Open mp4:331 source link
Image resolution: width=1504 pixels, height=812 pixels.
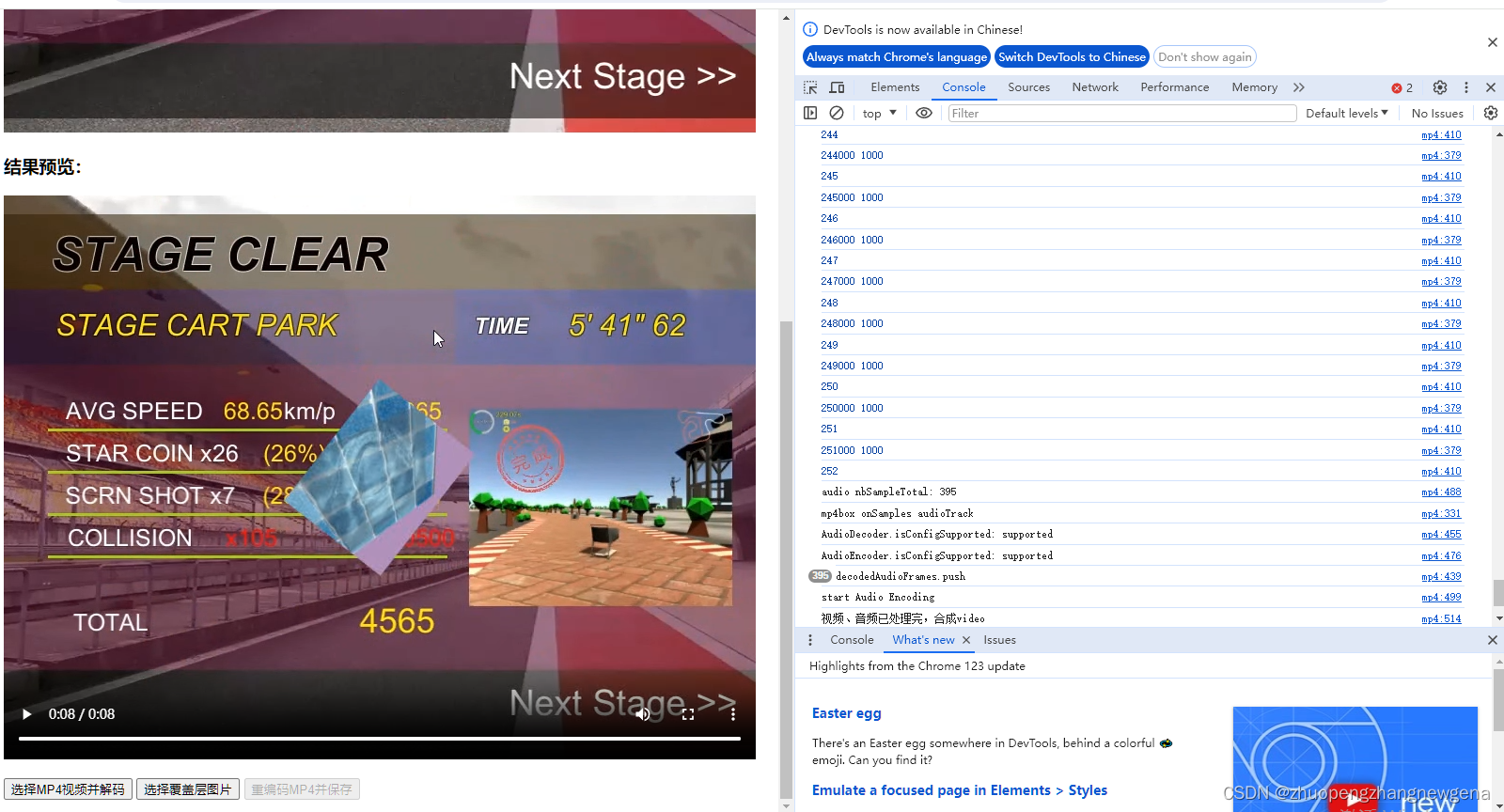pyautogui.click(x=1441, y=513)
